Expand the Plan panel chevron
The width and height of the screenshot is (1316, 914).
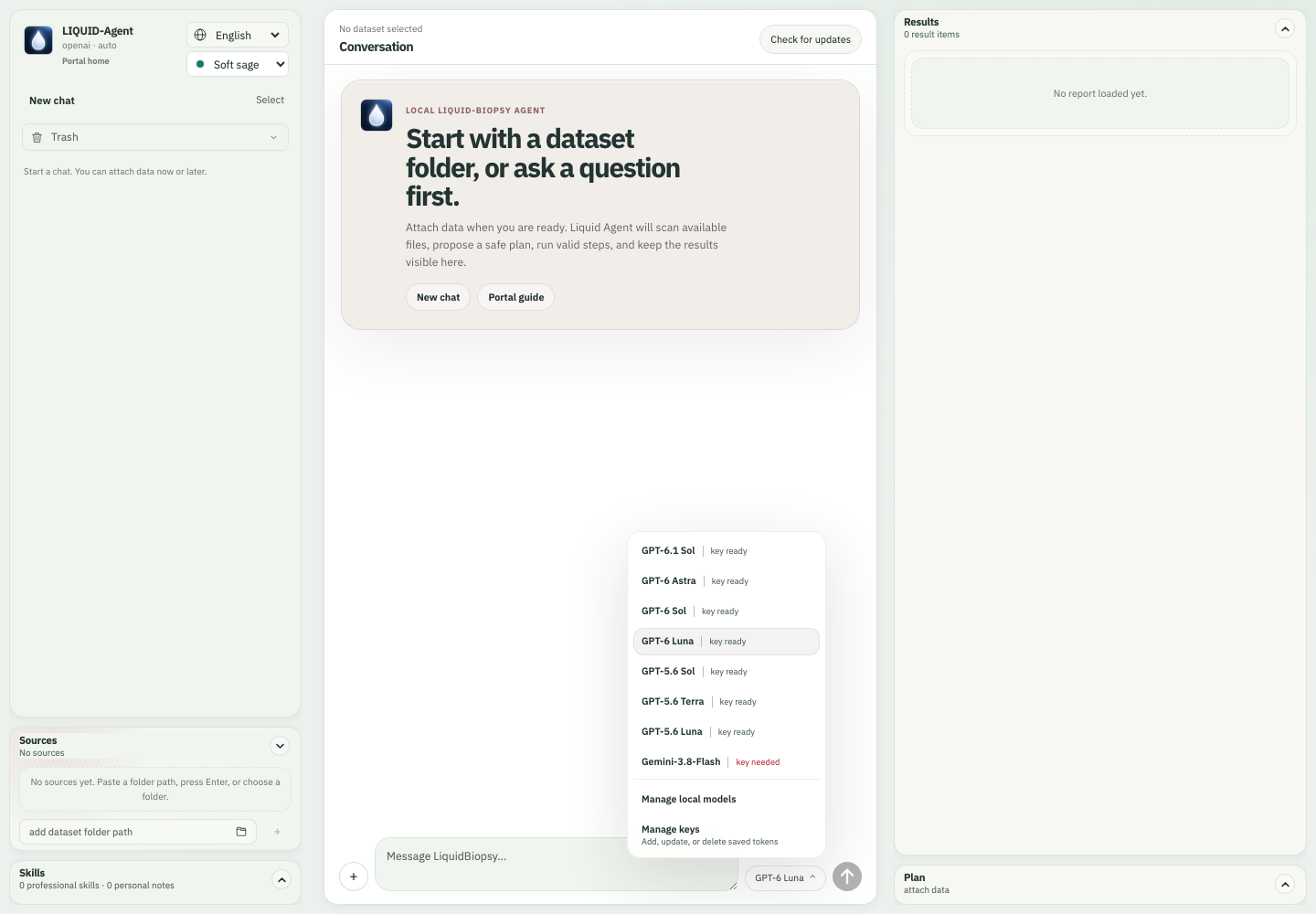tap(1285, 884)
